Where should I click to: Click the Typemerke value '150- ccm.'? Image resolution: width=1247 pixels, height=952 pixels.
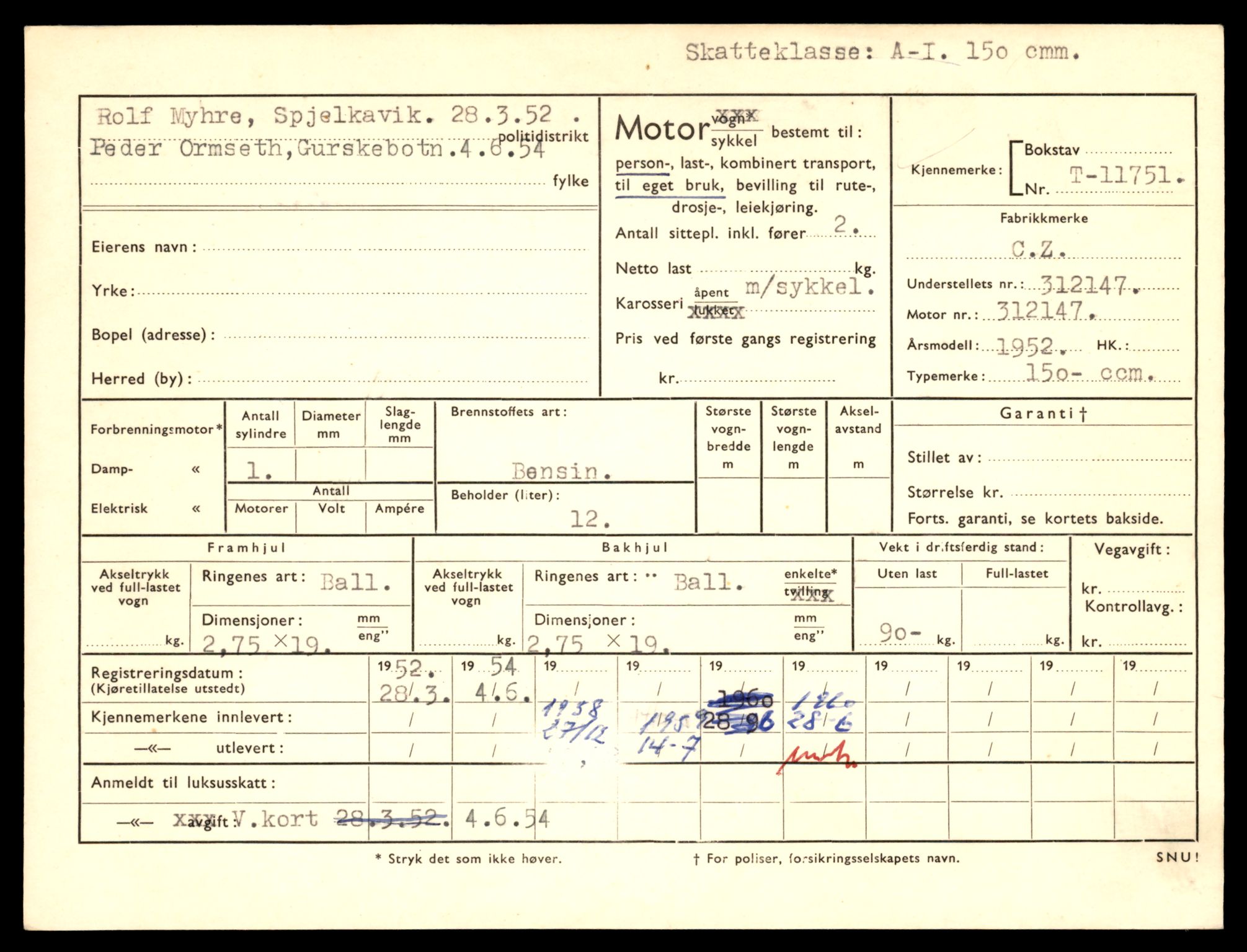pos(1090,373)
